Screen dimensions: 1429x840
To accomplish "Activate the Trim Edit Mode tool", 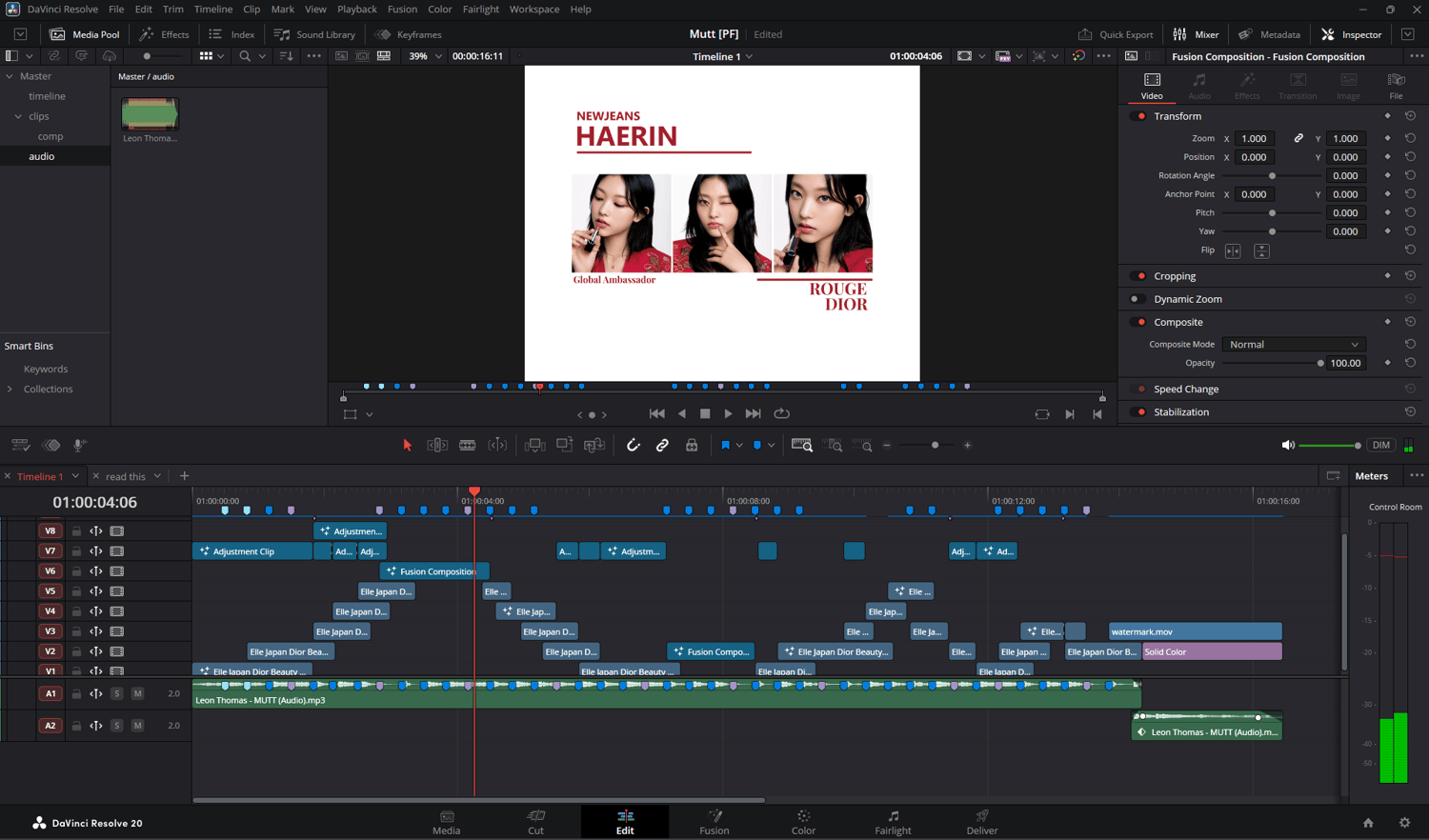I will click(437, 445).
